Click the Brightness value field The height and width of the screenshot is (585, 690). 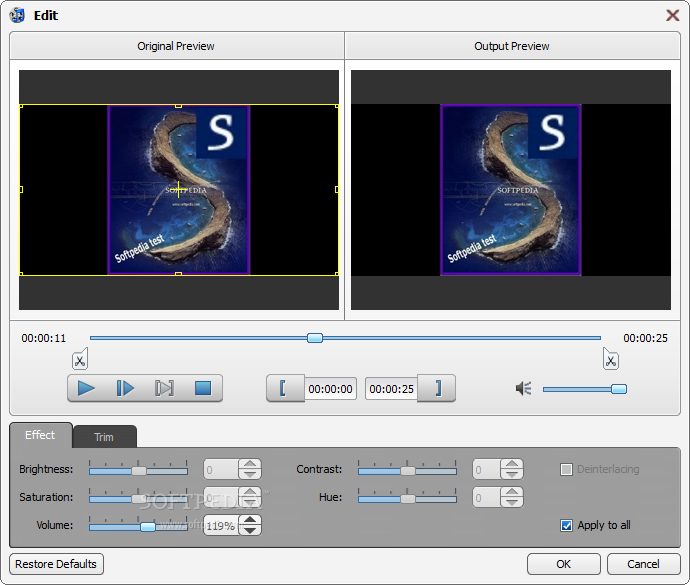[221, 469]
